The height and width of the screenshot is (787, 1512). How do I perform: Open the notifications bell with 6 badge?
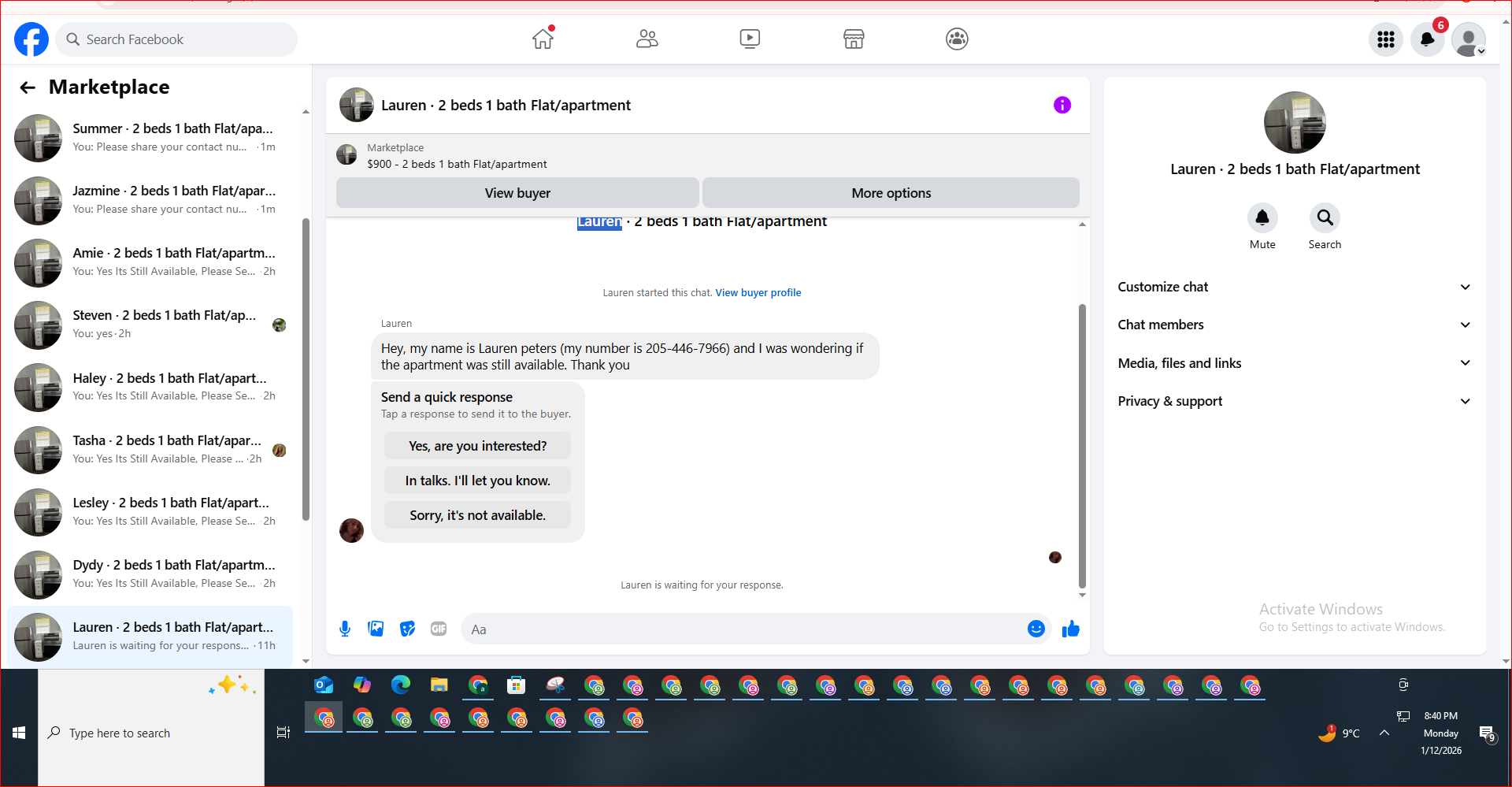(x=1427, y=39)
